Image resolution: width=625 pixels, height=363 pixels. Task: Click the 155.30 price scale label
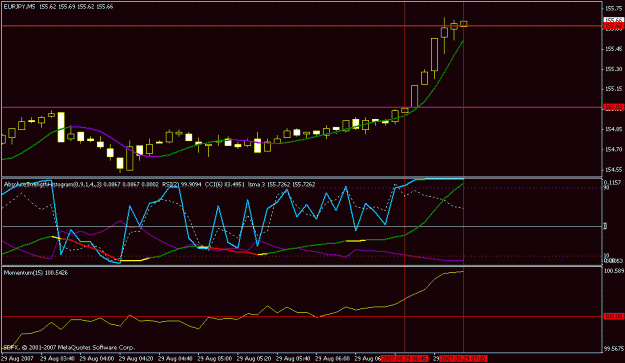click(x=613, y=69)
